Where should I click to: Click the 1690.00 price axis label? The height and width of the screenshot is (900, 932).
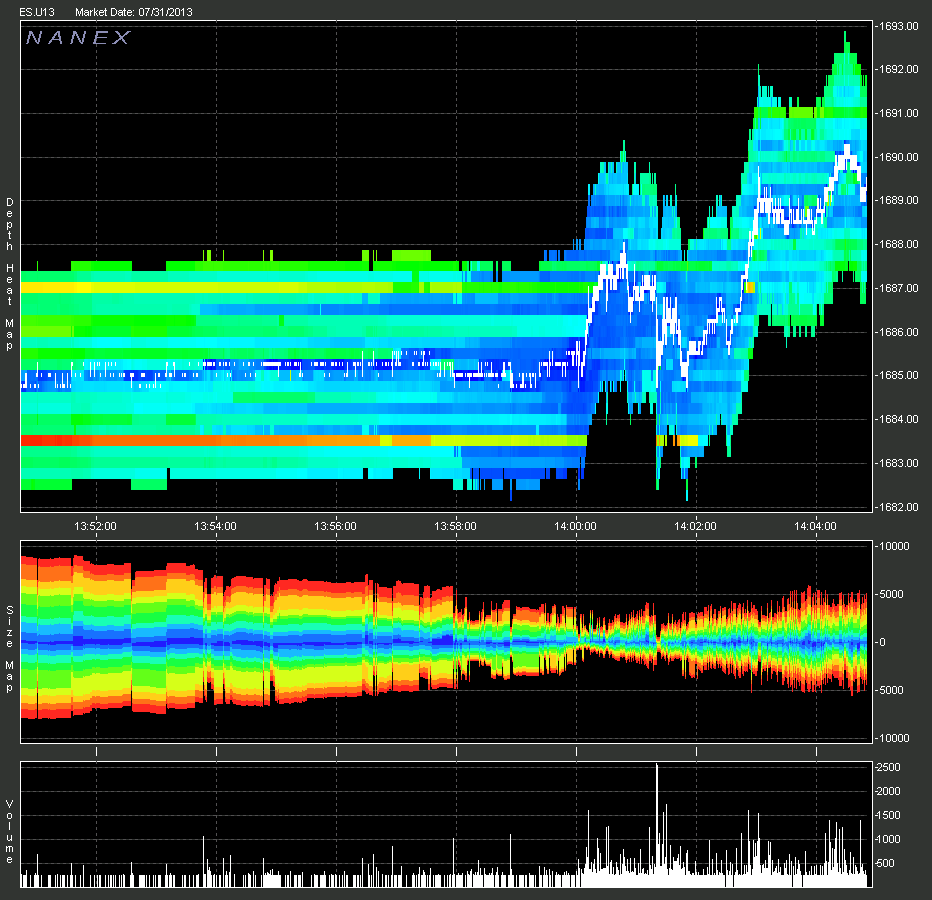click(x=899, y=157)
